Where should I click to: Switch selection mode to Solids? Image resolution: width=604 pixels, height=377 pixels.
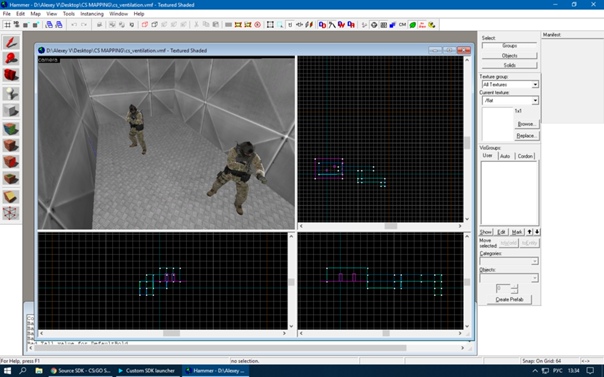pos(509,65)
